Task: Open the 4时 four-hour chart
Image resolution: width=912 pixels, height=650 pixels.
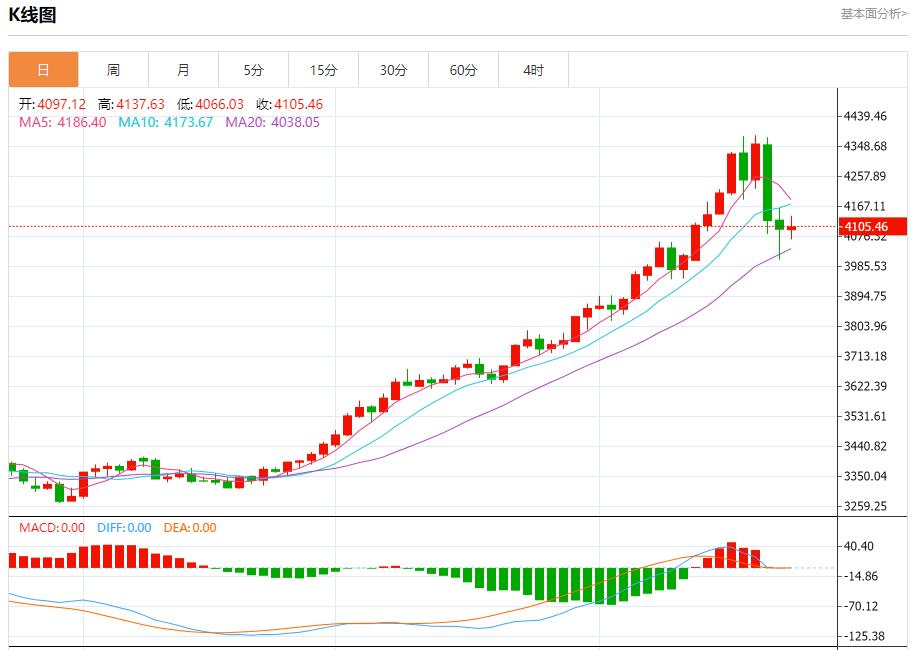Action: (534, 69)
